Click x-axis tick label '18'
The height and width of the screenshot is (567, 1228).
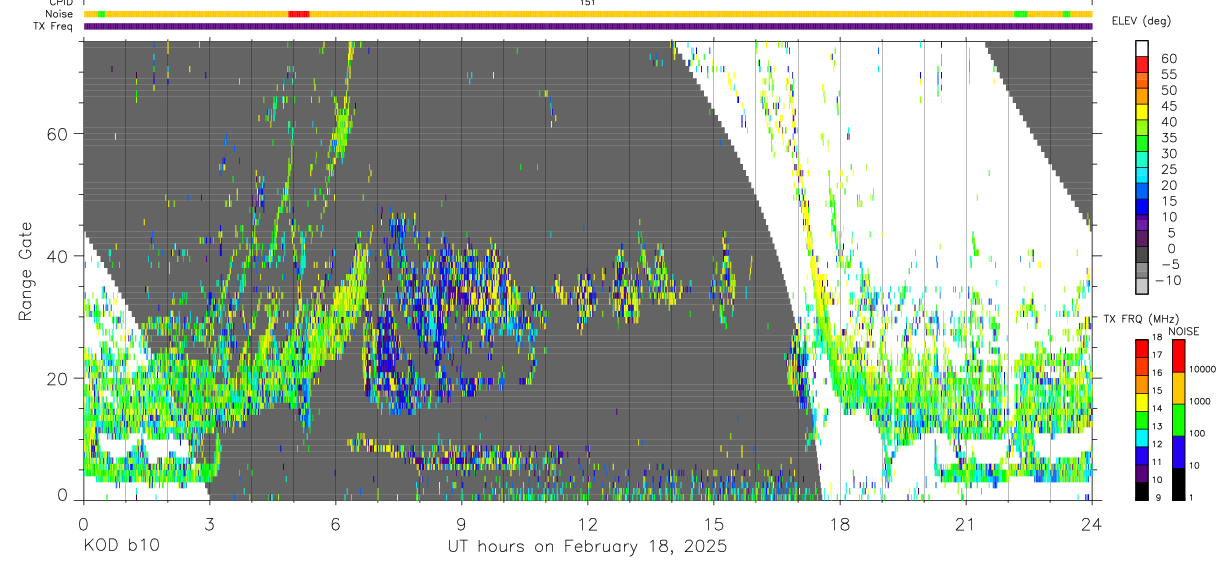point(839,523)
